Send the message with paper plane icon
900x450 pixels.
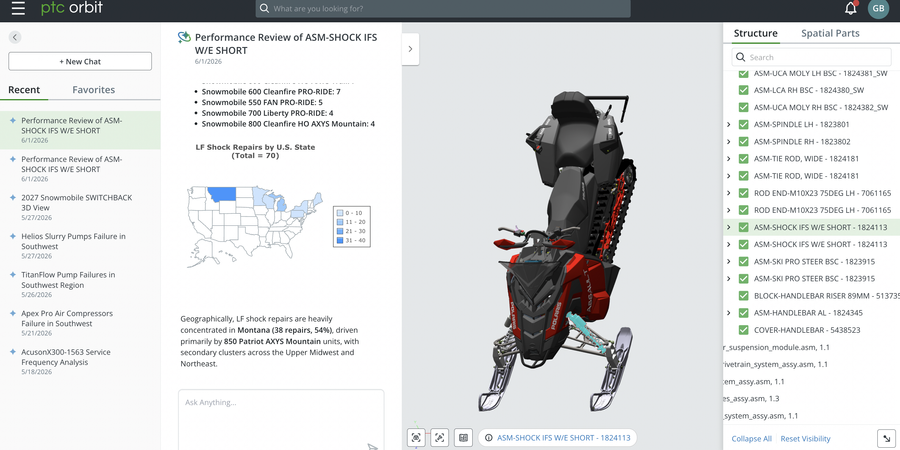[373, 446]
